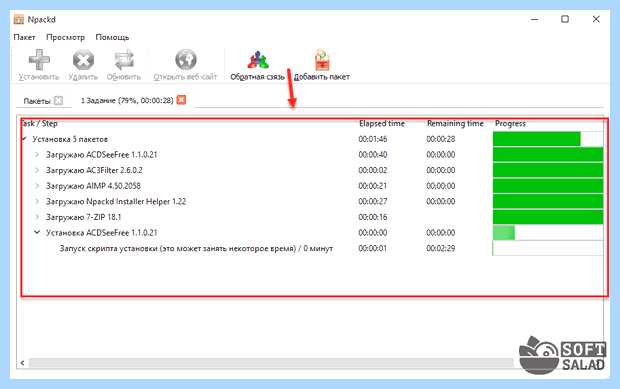Click the Remaining time column header
620x389 pixels.
(x=455, y=123)
